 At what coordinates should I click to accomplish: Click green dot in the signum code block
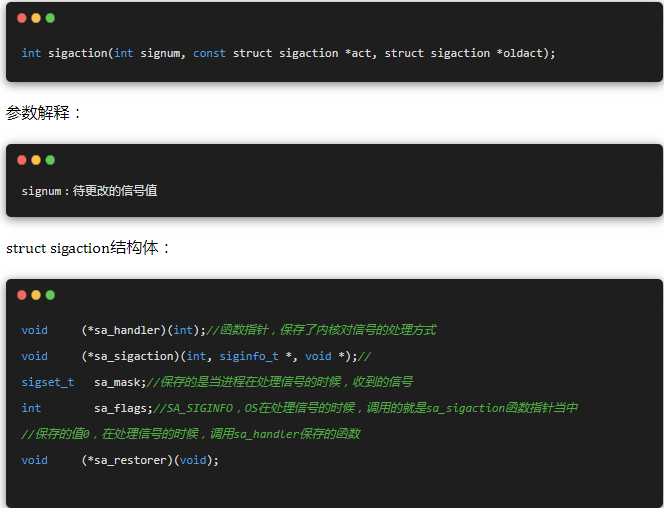tap(50, 160)
